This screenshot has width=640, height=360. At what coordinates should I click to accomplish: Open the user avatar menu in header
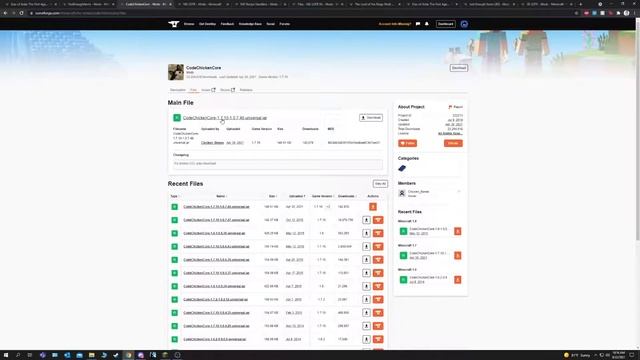click(464, 24)
